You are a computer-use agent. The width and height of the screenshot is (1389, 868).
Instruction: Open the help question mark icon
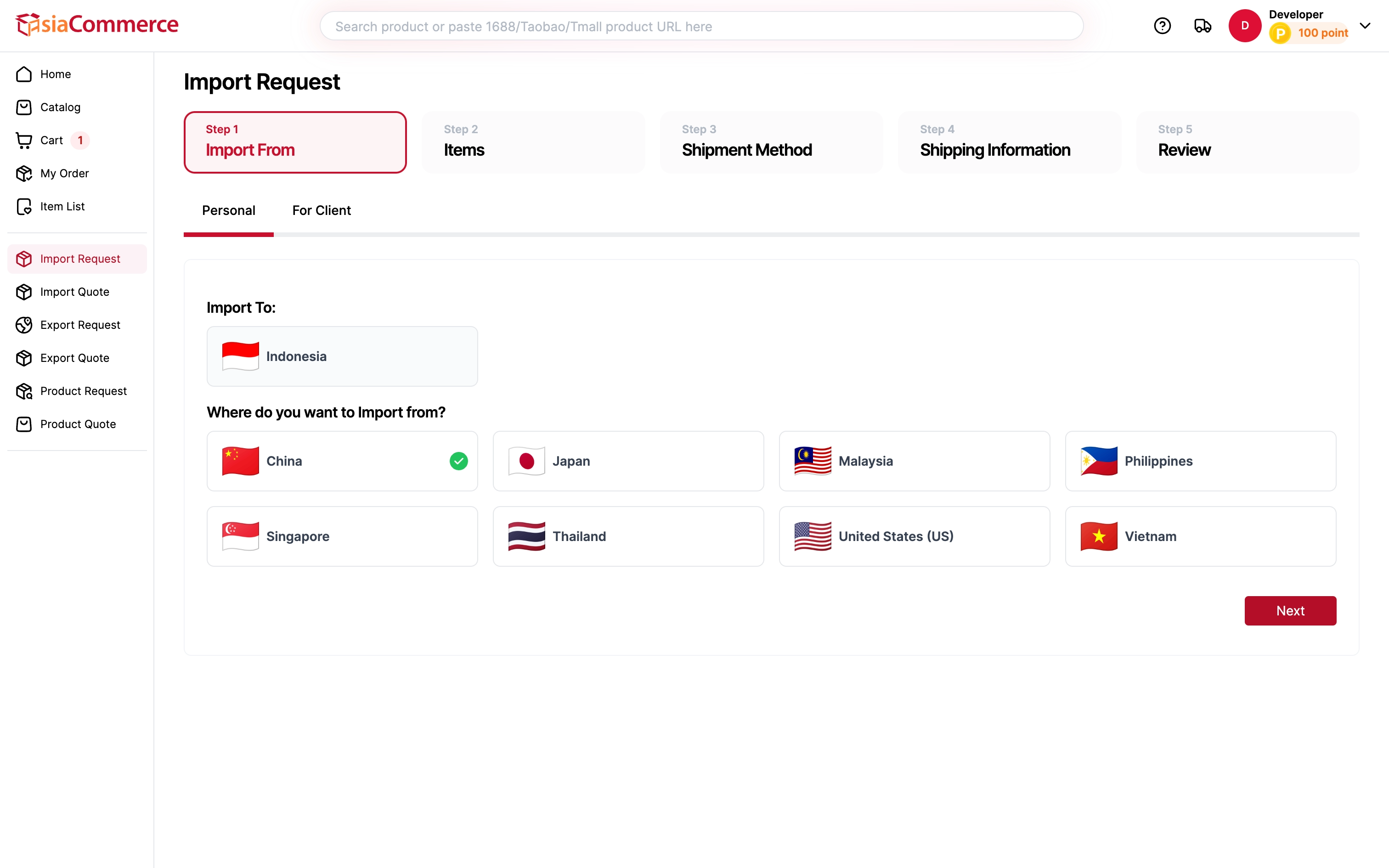tap(1162, 26)
